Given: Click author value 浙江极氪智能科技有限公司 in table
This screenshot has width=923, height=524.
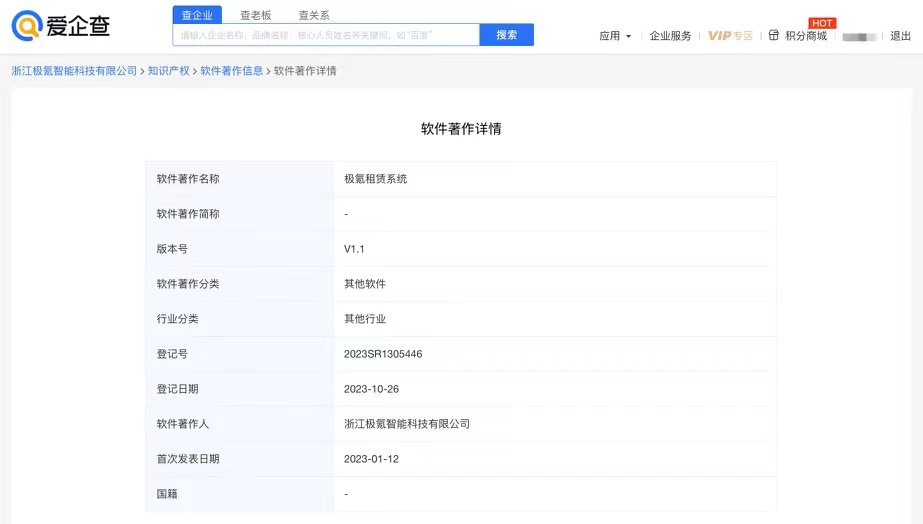Looking at the screenshot, I should [x=407, y=424].
